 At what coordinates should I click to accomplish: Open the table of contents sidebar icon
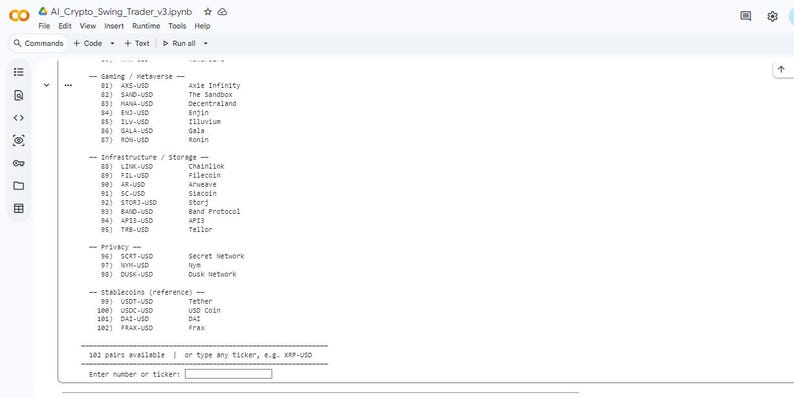(x=19, y=72)
